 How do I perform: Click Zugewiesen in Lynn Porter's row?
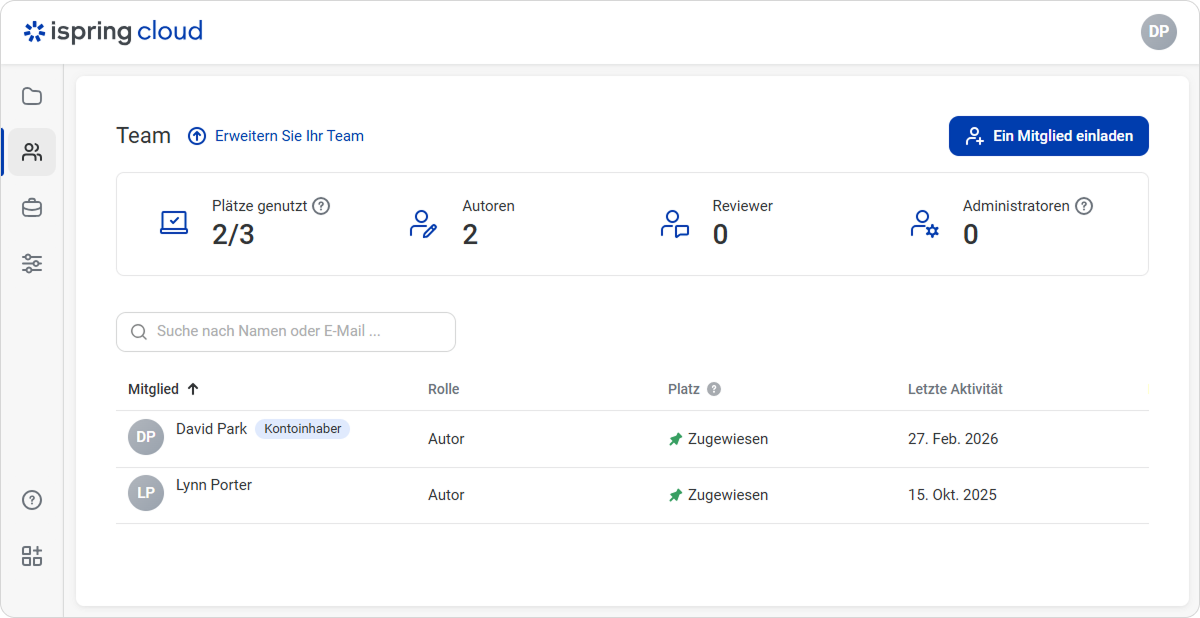(728, 495)
